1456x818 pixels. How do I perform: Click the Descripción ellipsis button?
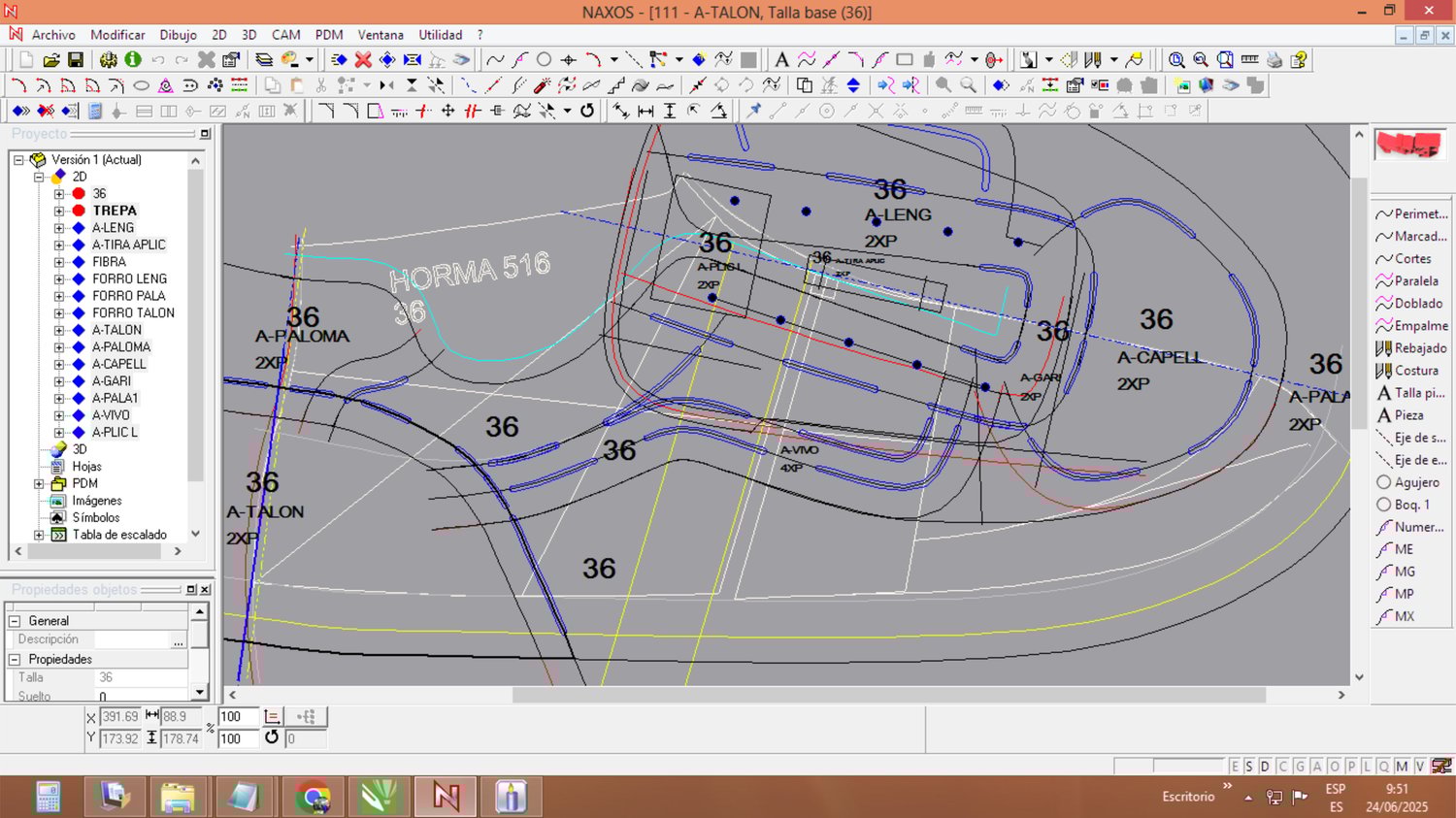[x=178, y=640]
